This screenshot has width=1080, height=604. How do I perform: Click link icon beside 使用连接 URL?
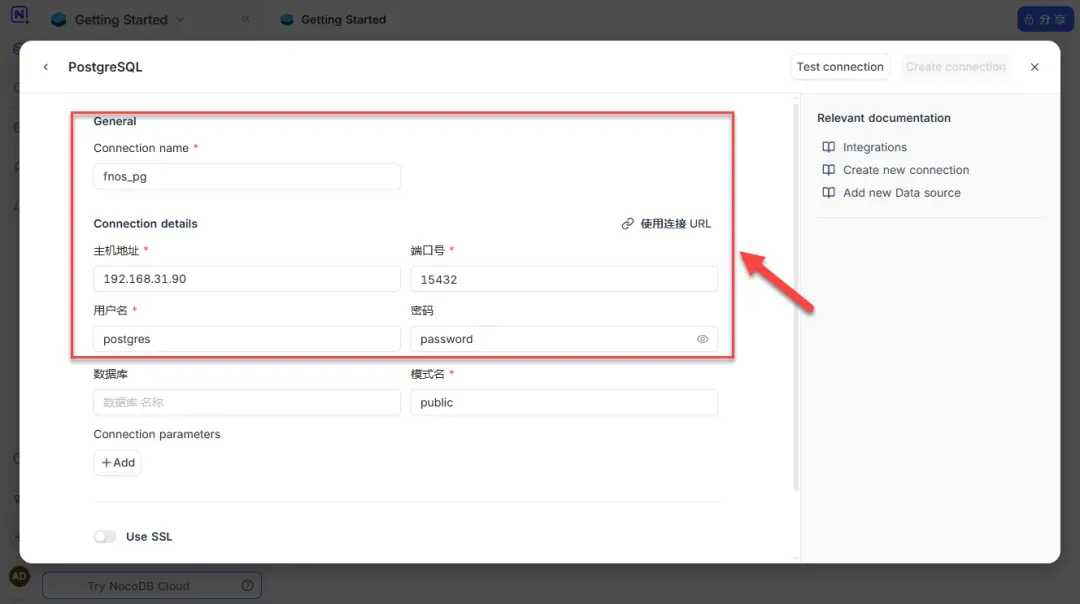(627, 224)
